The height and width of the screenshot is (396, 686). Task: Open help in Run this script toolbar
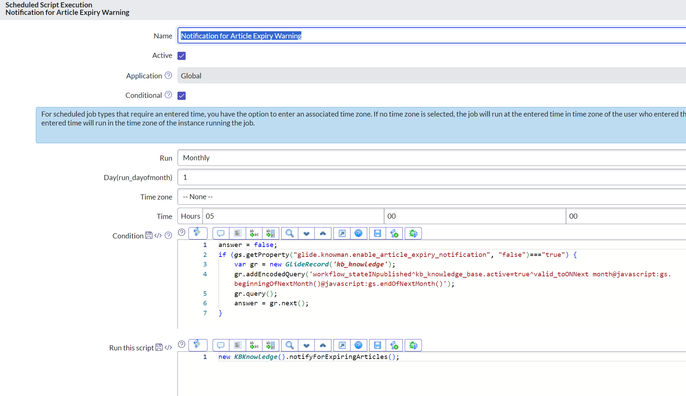(358, 346)
